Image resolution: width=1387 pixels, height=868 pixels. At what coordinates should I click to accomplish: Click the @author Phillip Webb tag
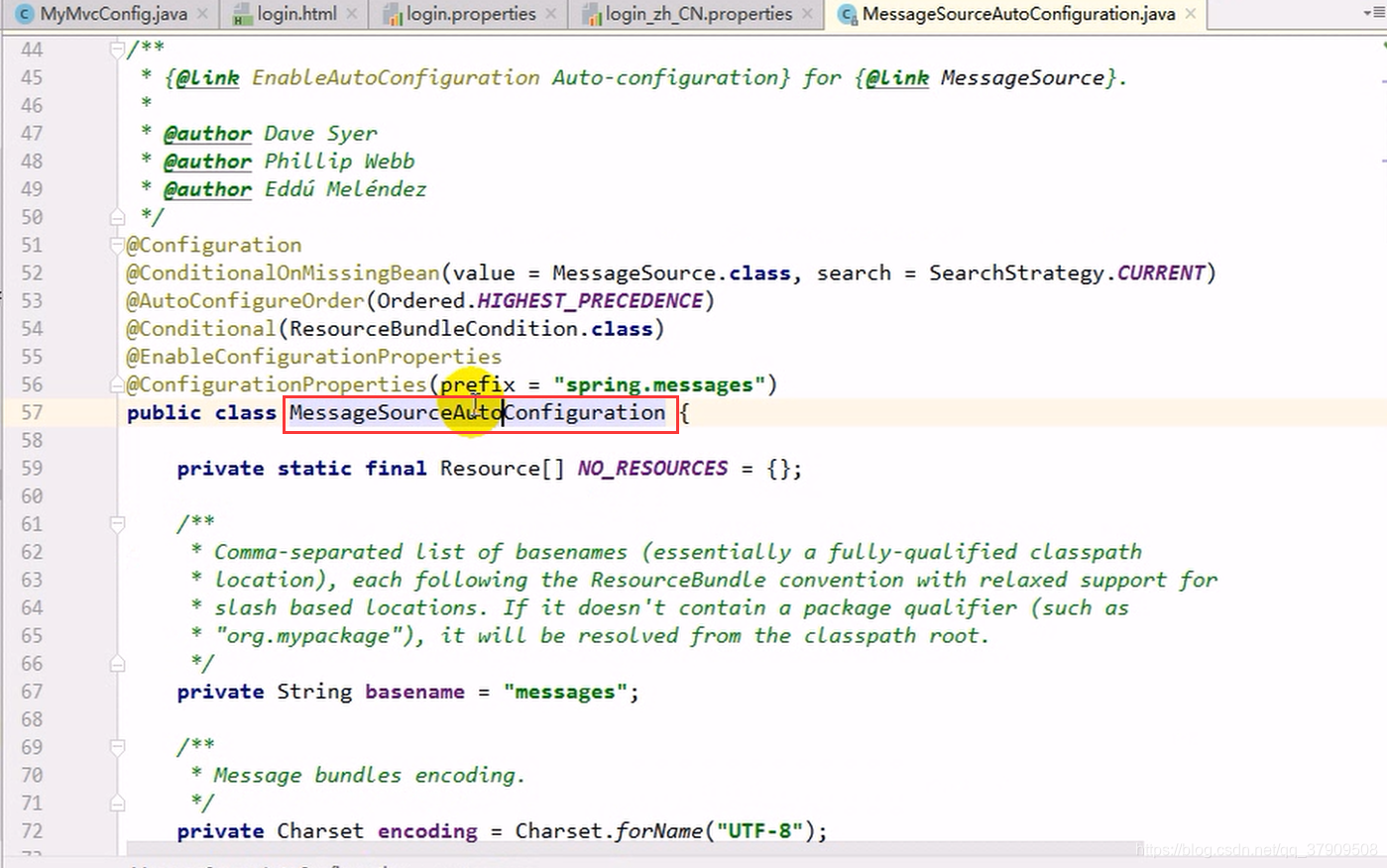[207, 161]
